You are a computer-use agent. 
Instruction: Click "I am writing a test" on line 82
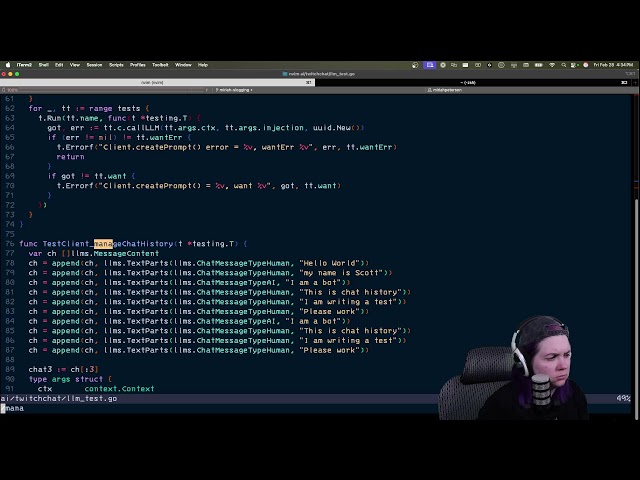tap(348, 302)
